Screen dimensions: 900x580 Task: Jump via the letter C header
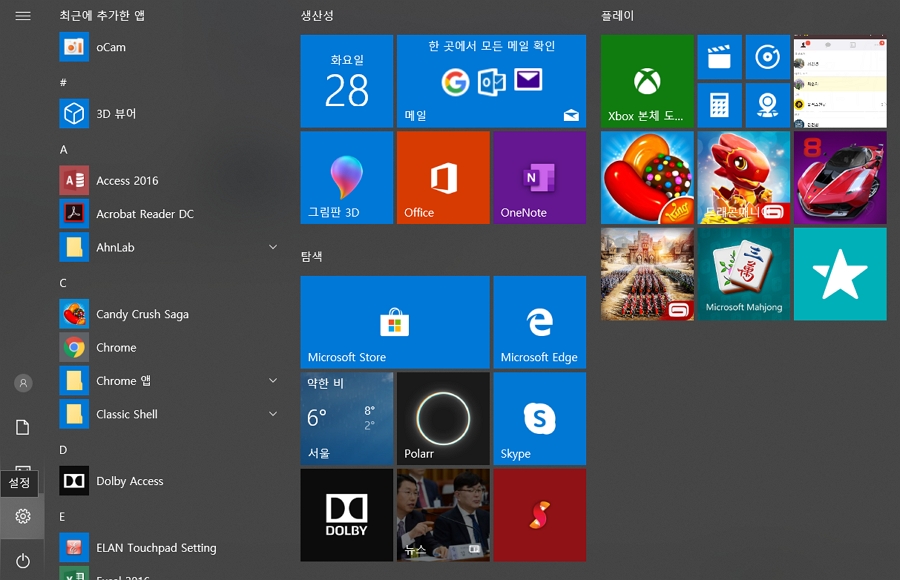pos(63,283)
